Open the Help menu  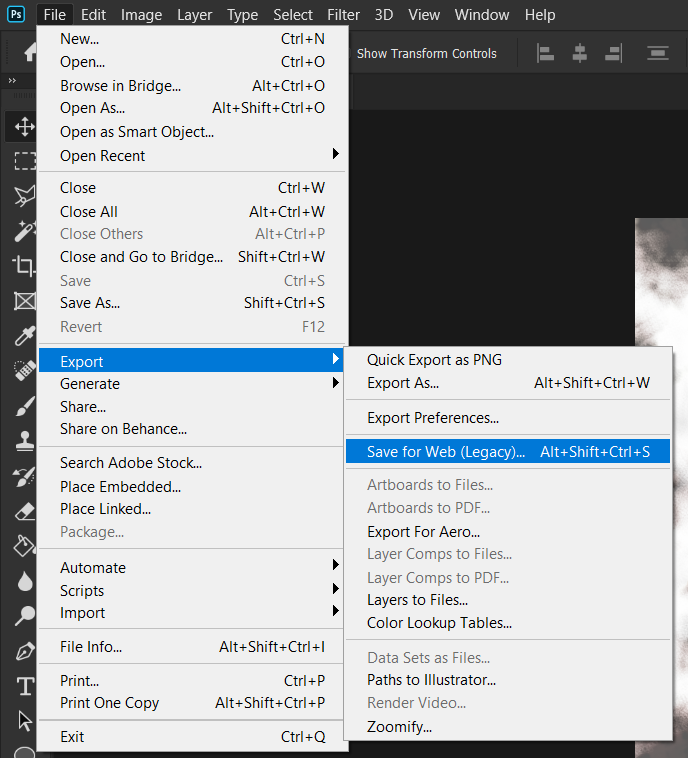click(540, 15)
